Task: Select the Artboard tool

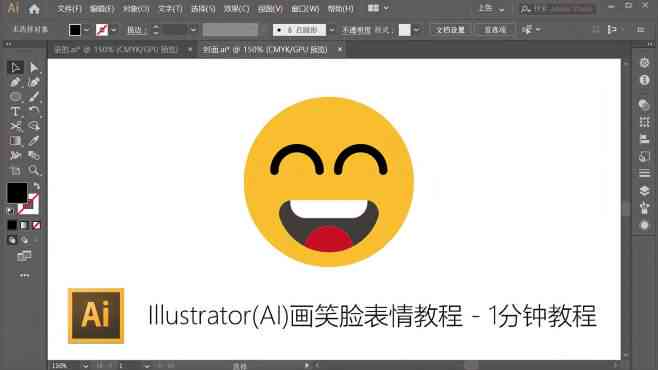Action: point(15,171)
